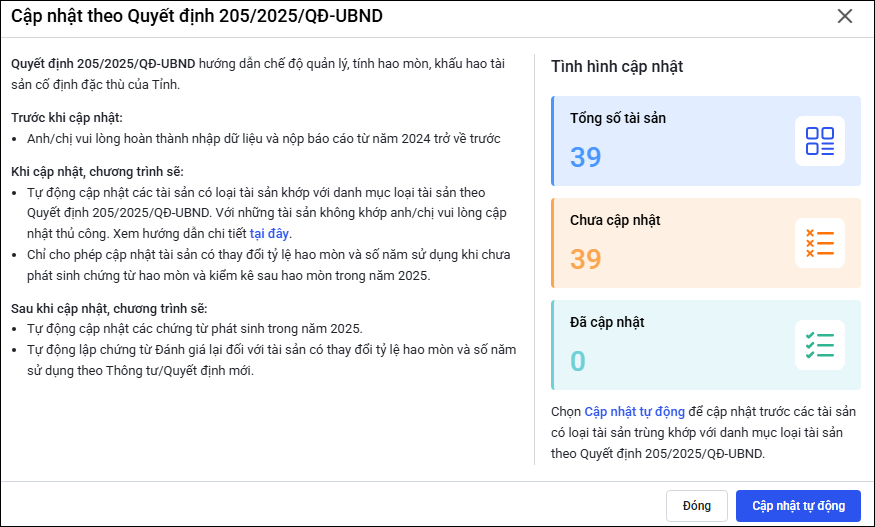Click the grid icon in Tổng số tài sản card

click(819, 141)
